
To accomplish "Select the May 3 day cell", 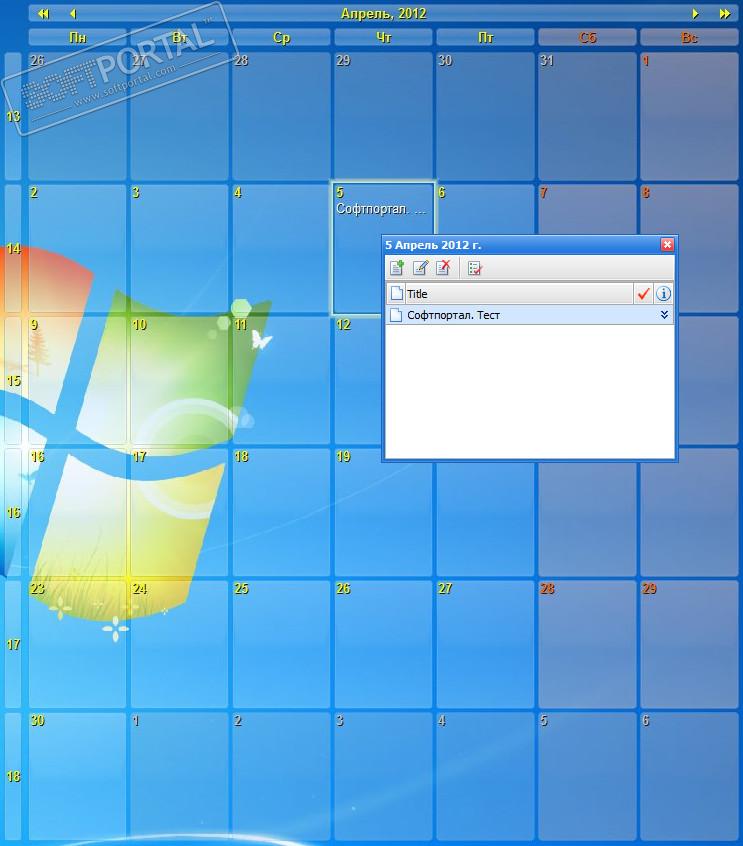I will point(383,776).
